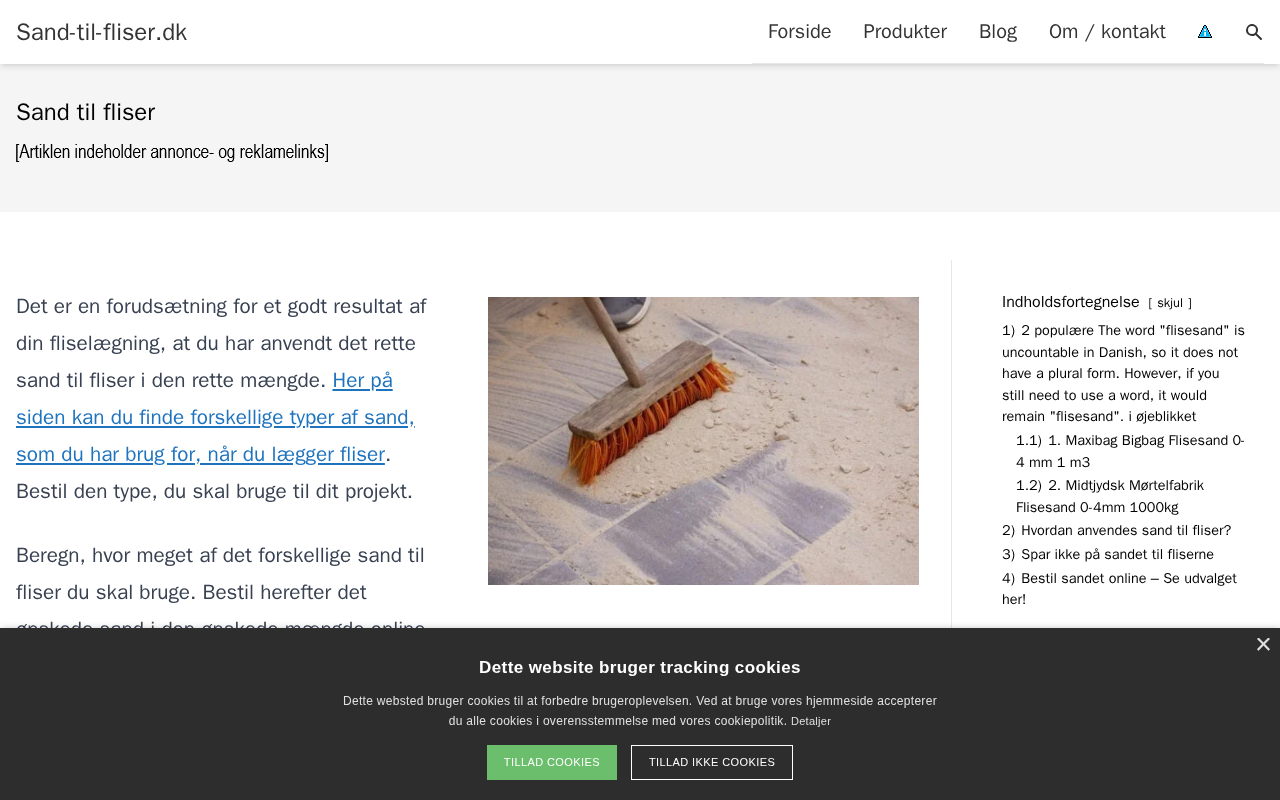Allow cookies with green TILLAD COOKIES button
Image resolution: width=1280 pixels, height=800 pixels.
pos(552,762)
